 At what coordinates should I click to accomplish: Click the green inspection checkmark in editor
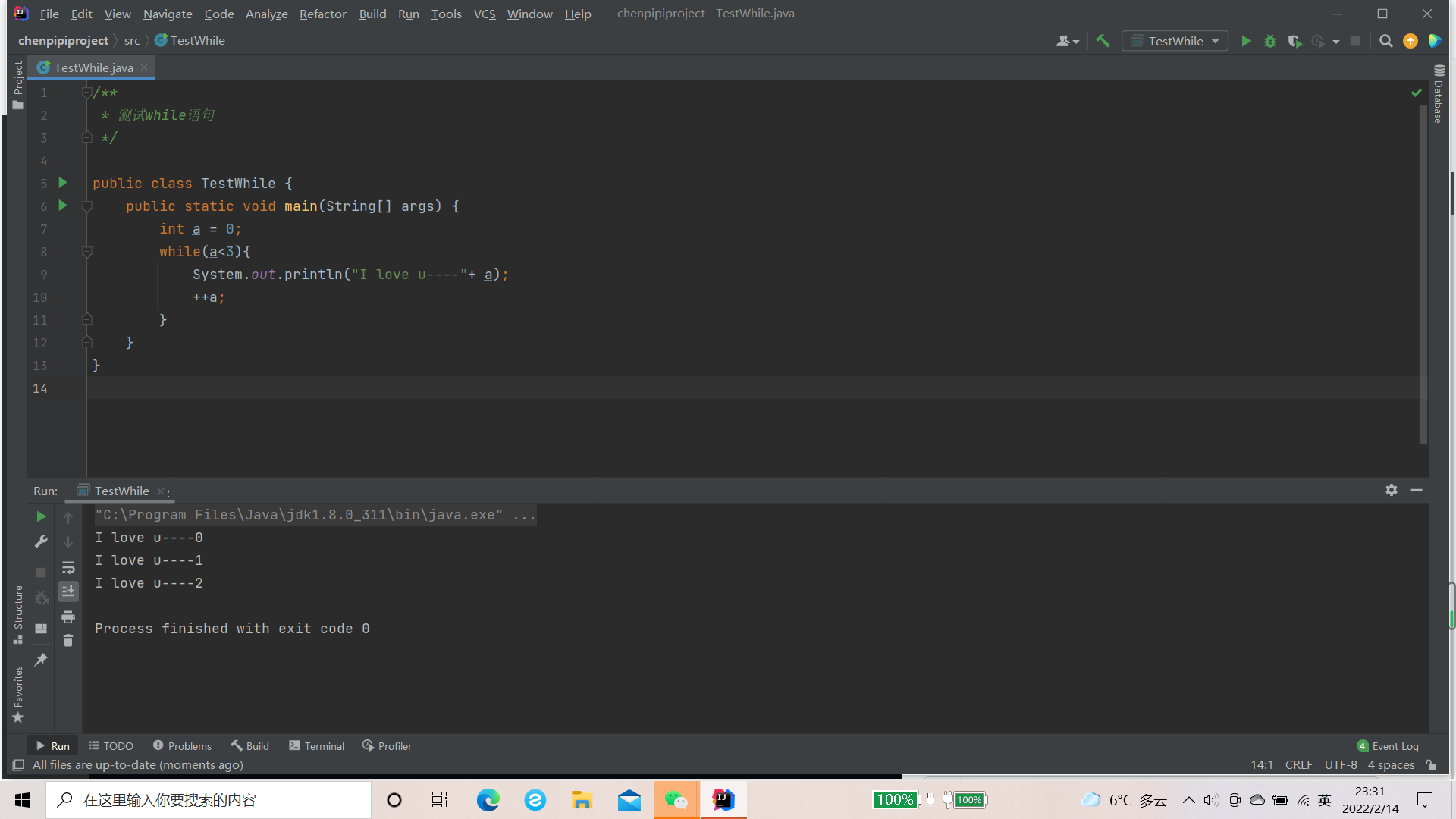tap(1416, 93)
